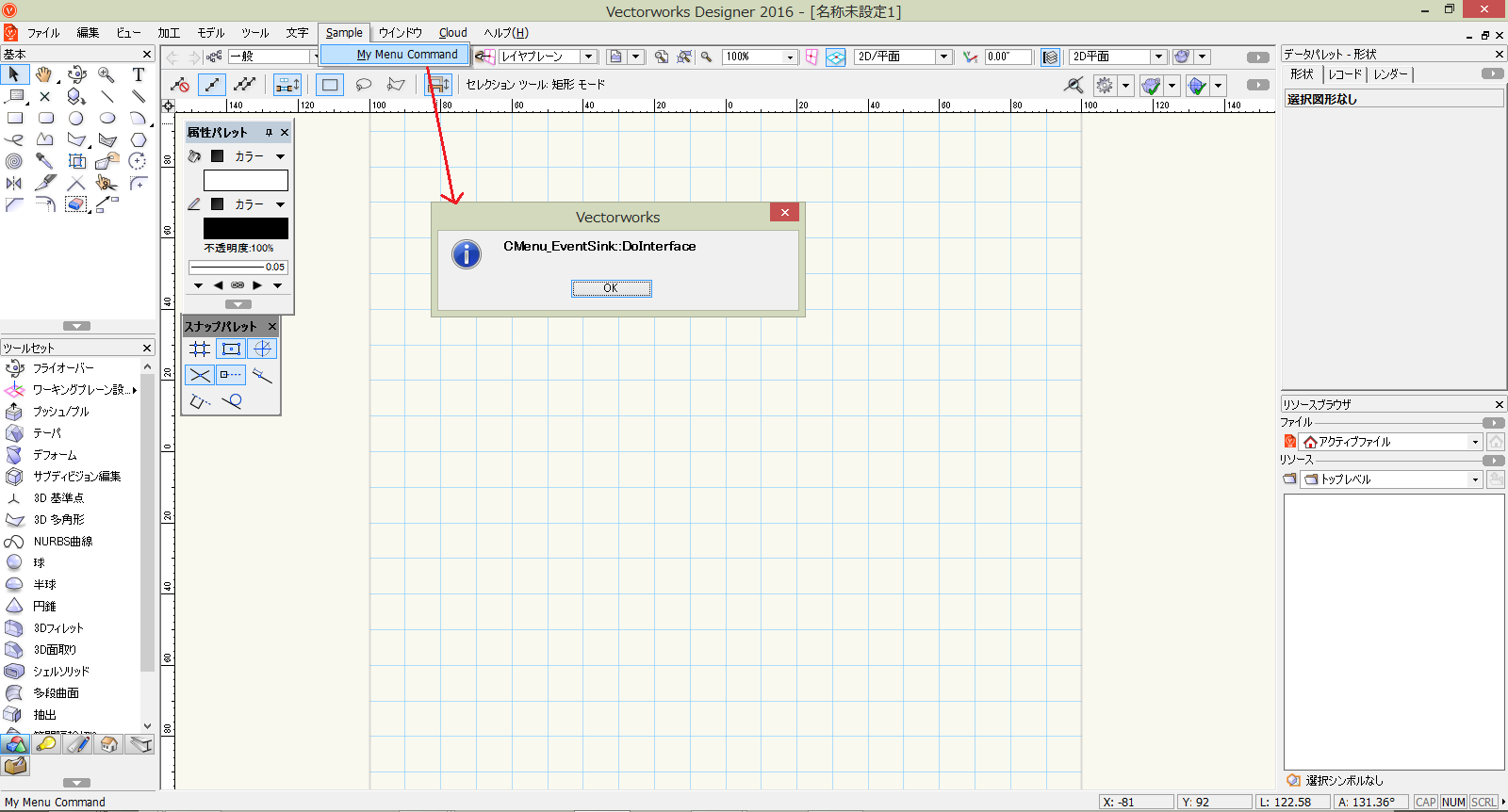Select the Pan hand tool

pyautogui.click(x=44, y=74)
